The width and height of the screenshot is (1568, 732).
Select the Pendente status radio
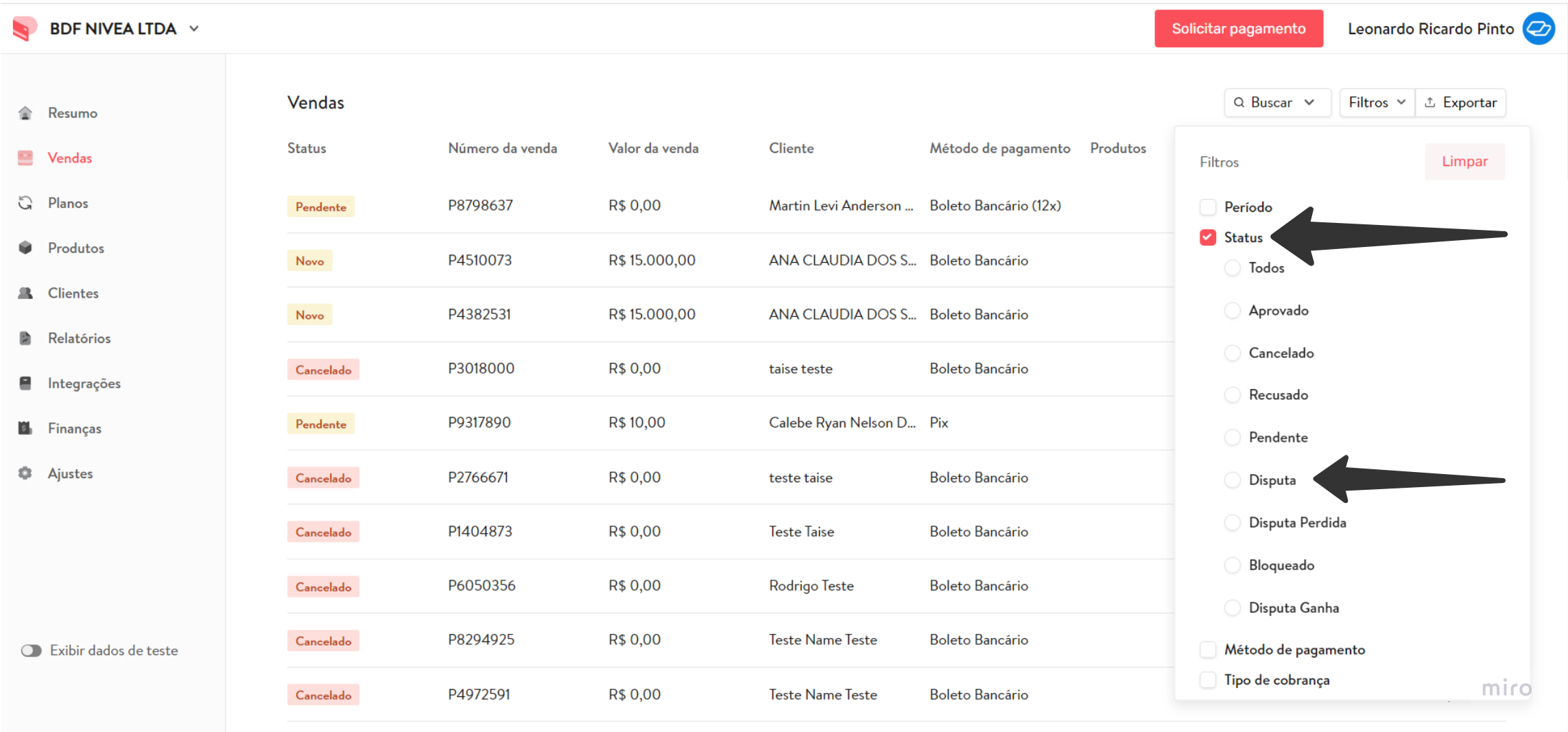click(x=1233, y=438)
